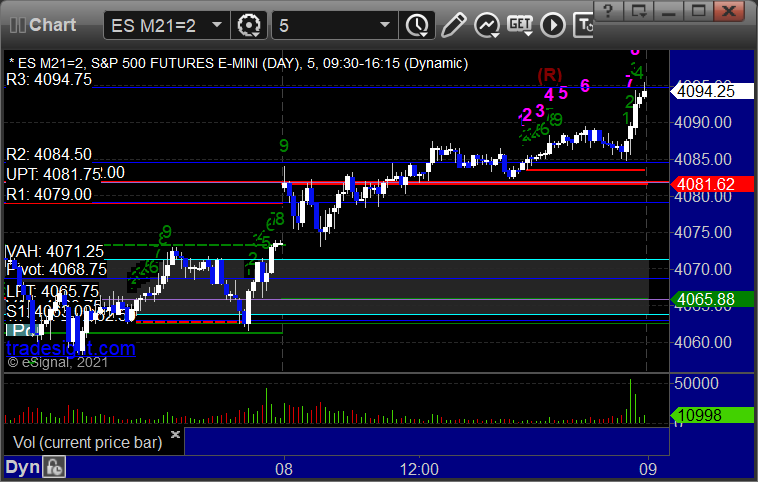Click the circular play replay icon
Image resolution: width=758 pixels, height=482 pixels.
pos(553,25)
